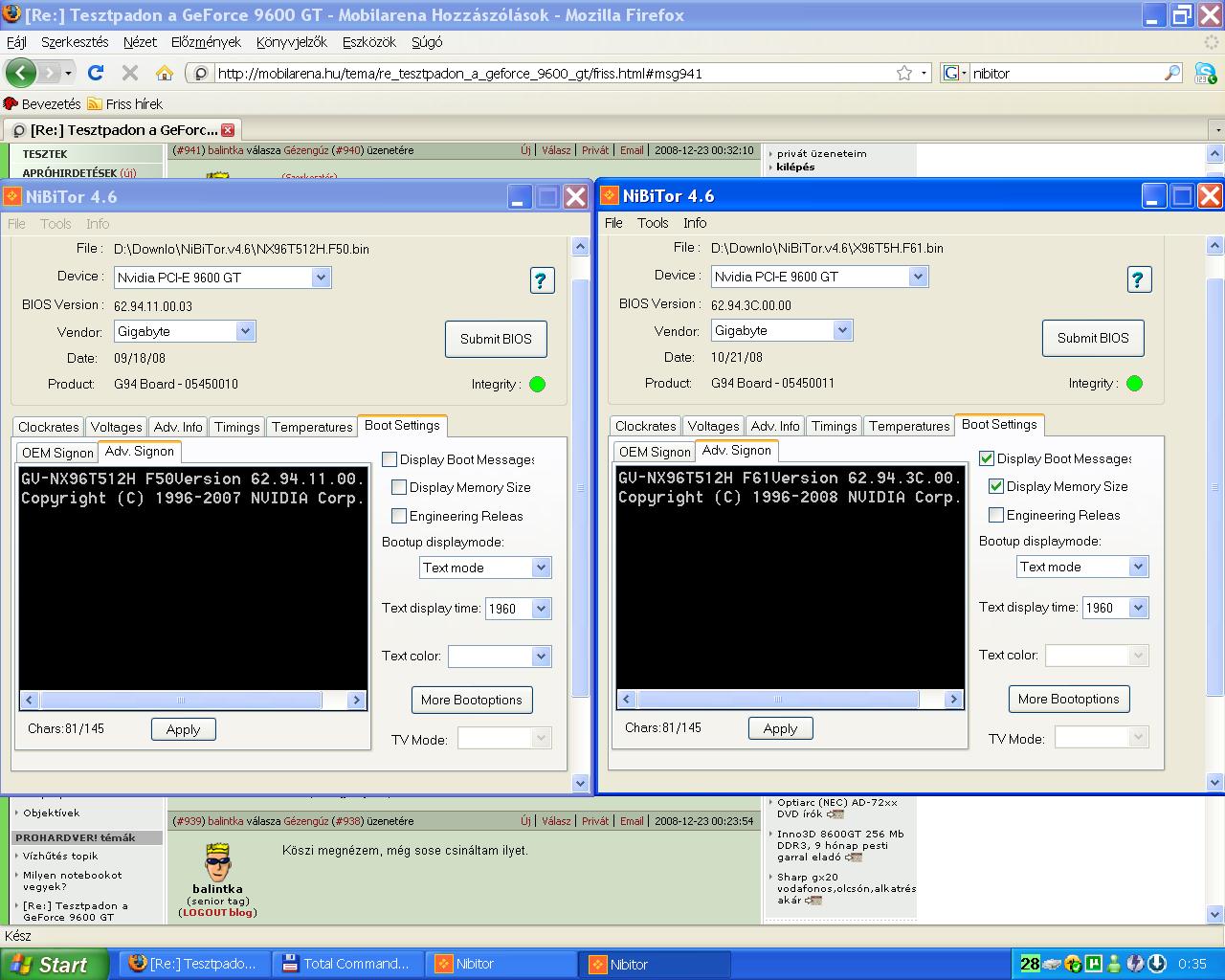Click the Daemon Tools lightning tray icon

(x=1135, y=964)
